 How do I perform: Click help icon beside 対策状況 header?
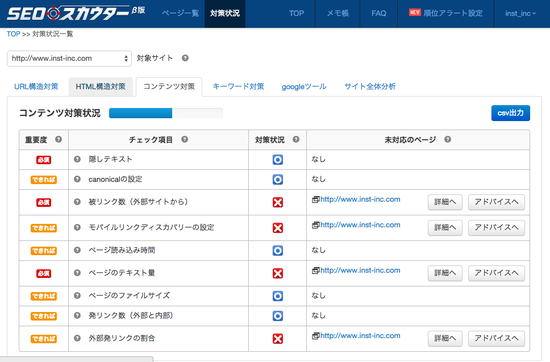pyautogui.click(x=296, y=139)
